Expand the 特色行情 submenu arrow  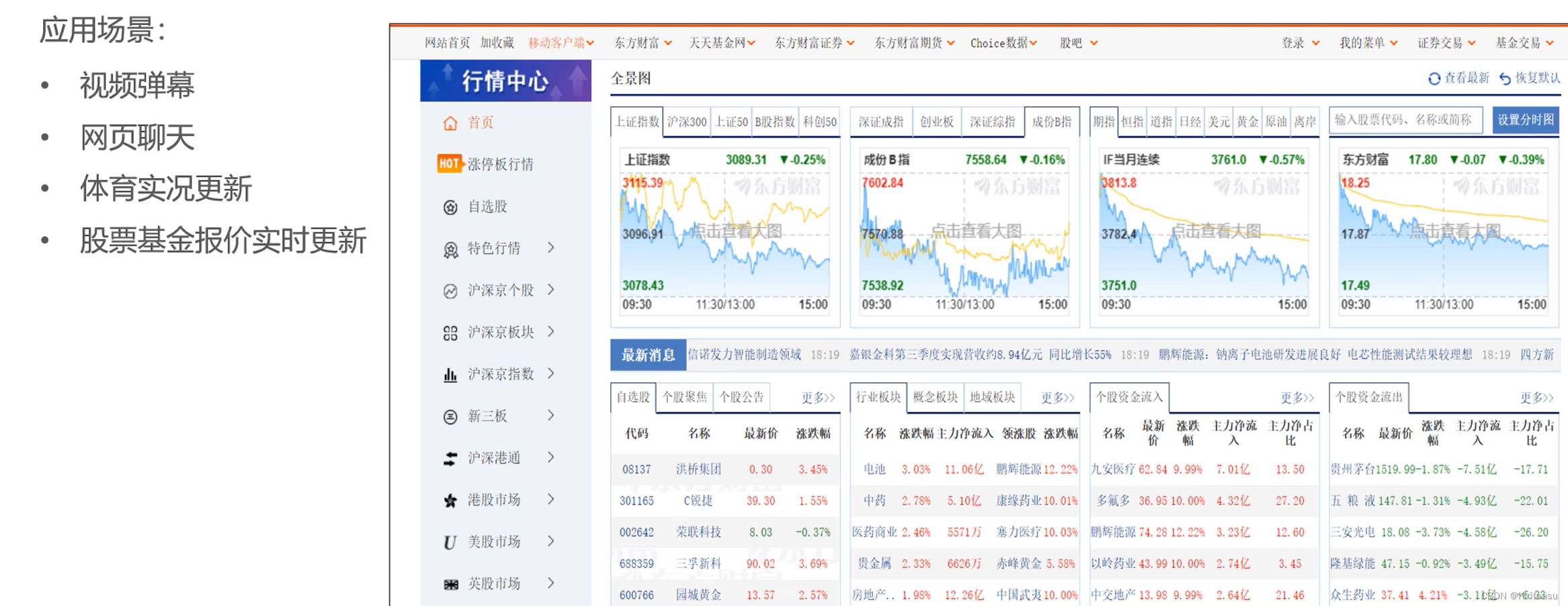(x=551, y=247)
